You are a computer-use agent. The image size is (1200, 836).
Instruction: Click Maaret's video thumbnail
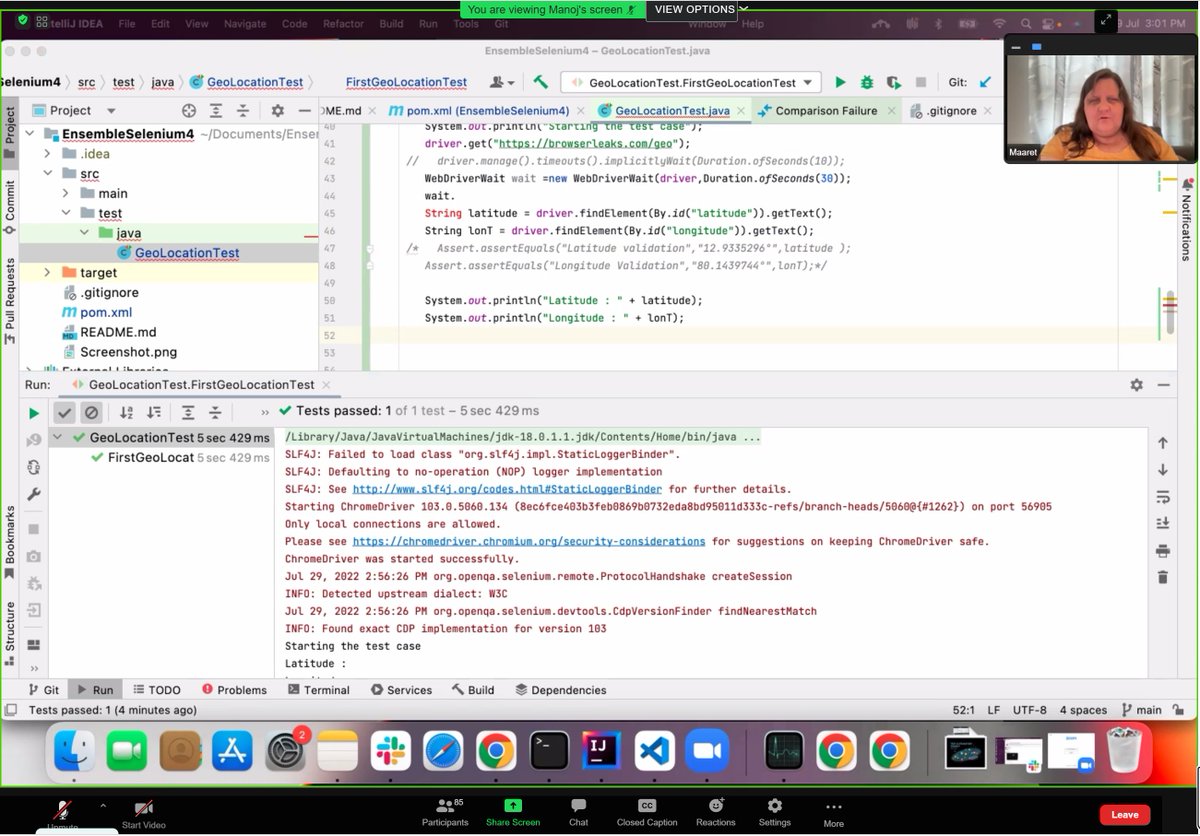tap(1100, 99)
